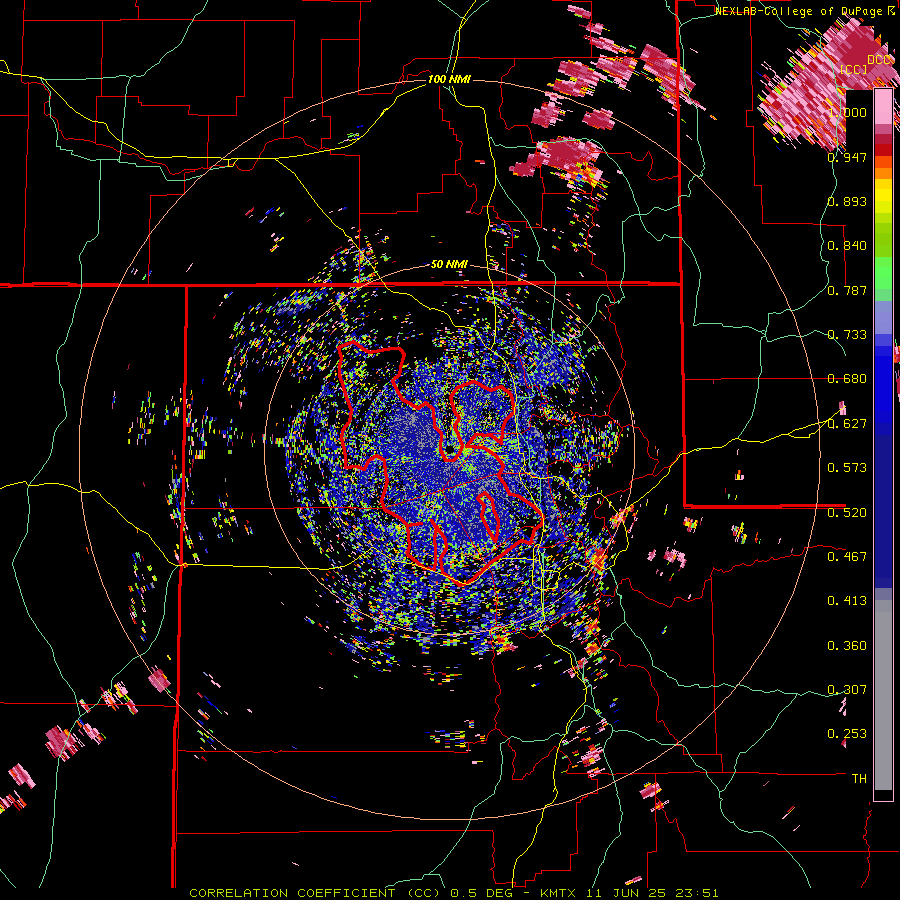900x900 pixels.
Task: Select the 0.733 legend value
Action: 847,335
